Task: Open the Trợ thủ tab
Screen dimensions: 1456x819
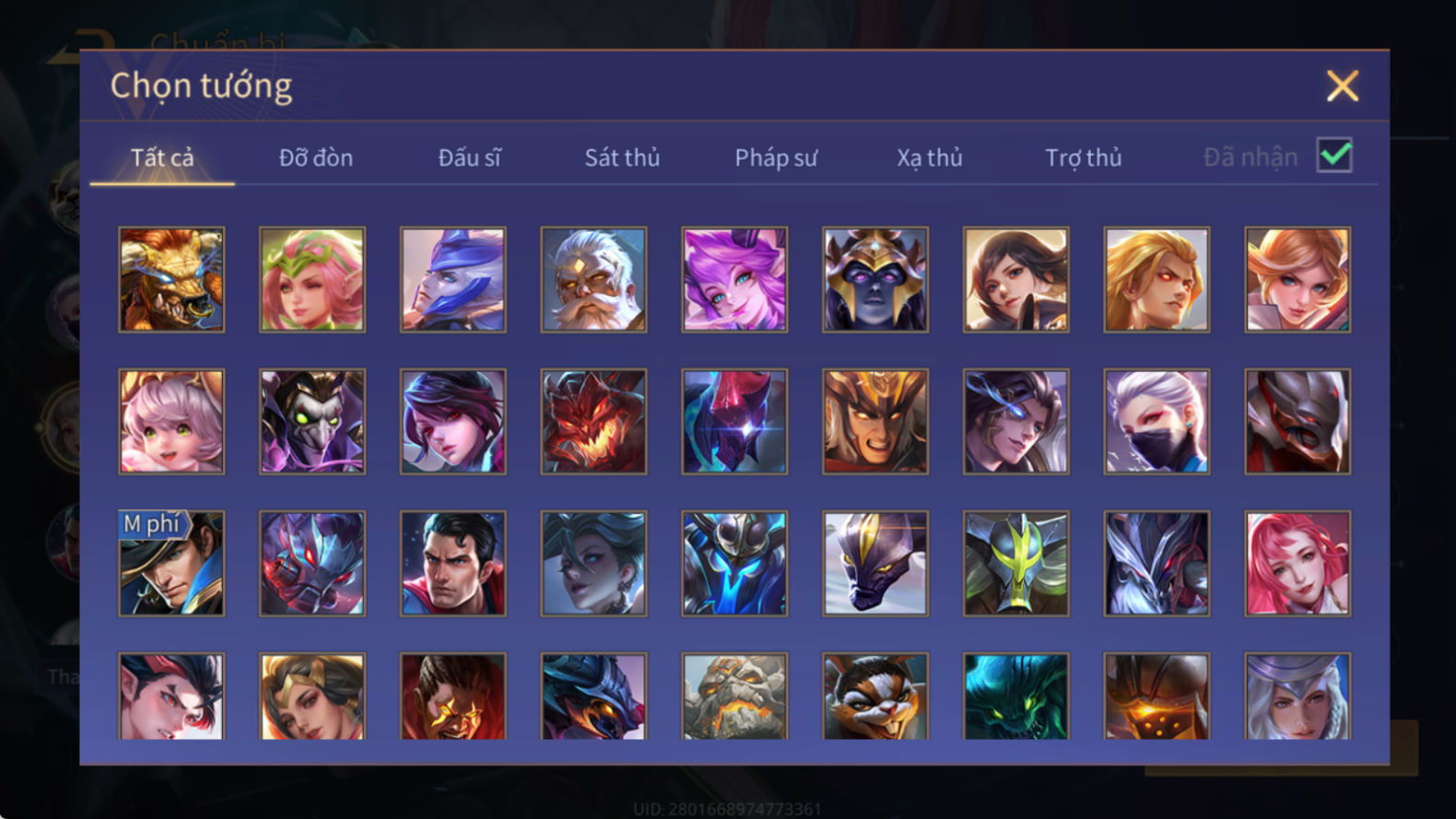Action: pyautogui.click(x=1084, y=158)
